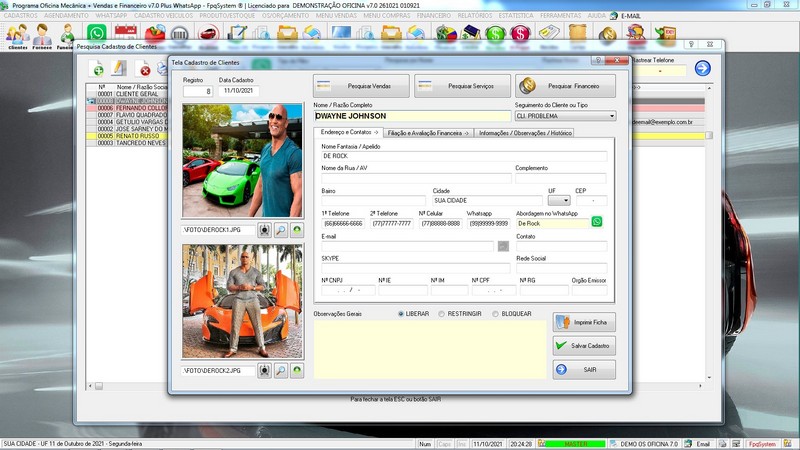Click help button of Tela Cadastro window

[x=598, y=60]
